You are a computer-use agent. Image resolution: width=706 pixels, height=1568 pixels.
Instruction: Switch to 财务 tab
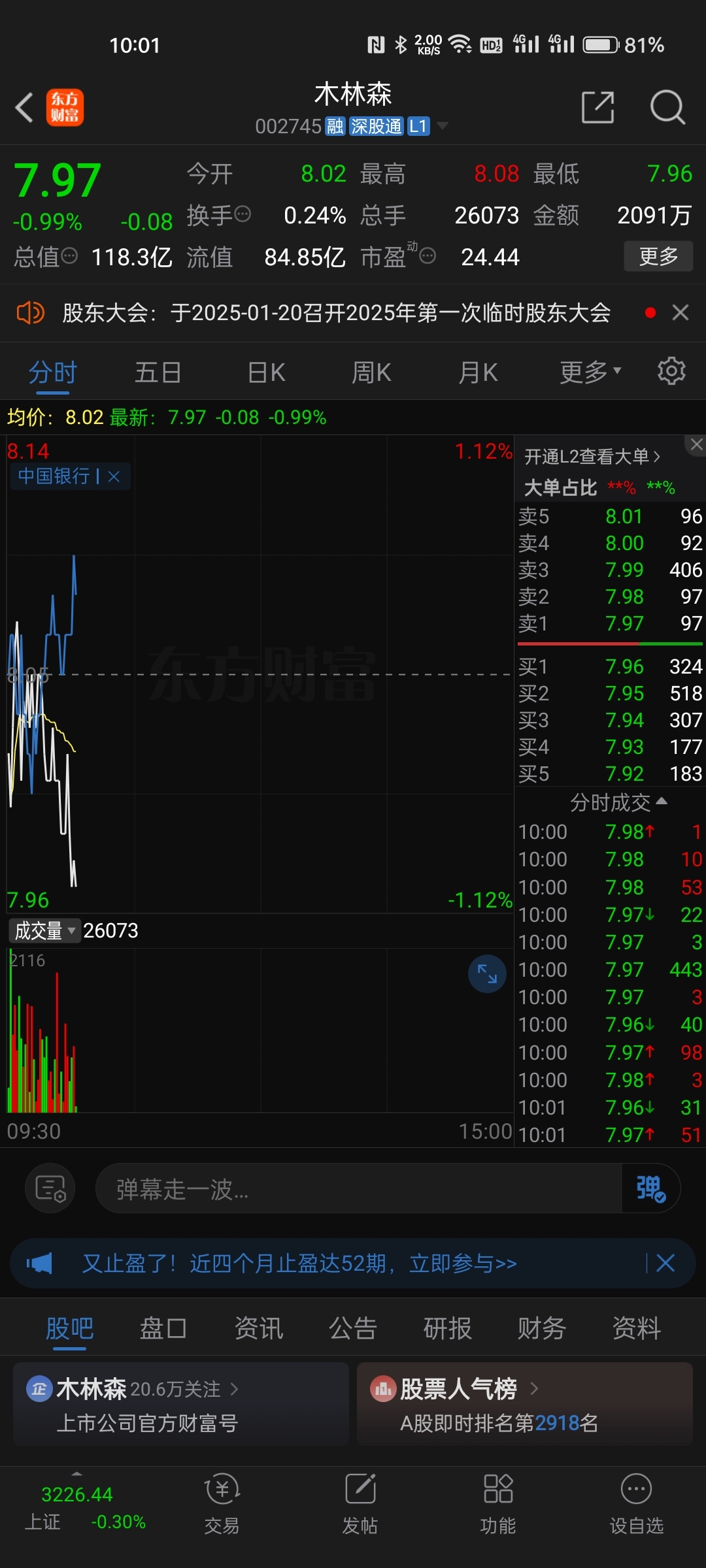coord(541,1329)
